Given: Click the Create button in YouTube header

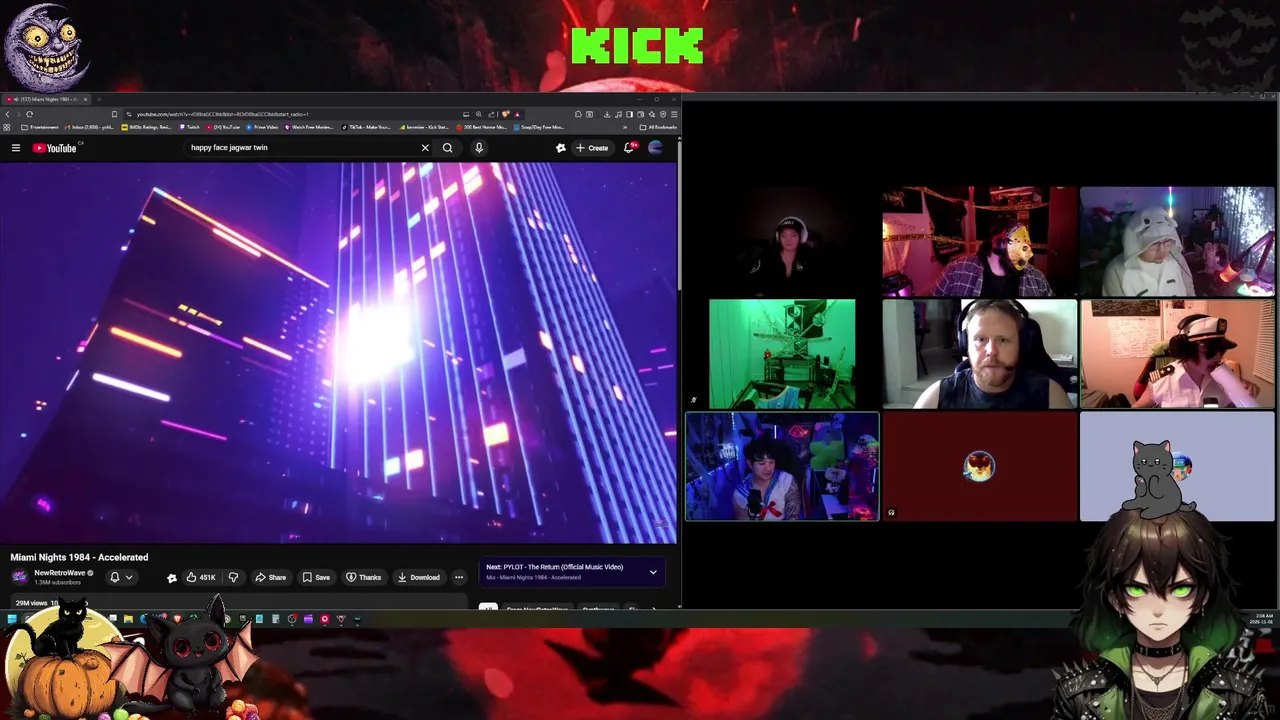Looking at the screenshot, I should point(592,148).
